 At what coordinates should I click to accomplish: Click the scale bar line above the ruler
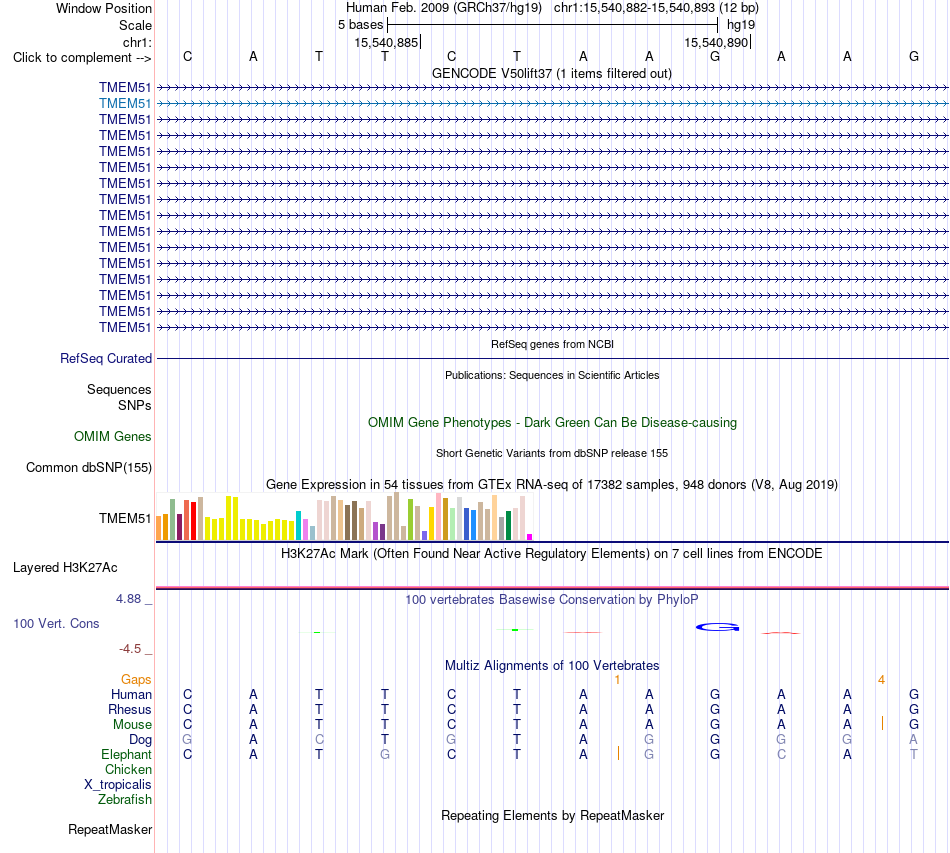pyautogui.click(x=553, y=25)
